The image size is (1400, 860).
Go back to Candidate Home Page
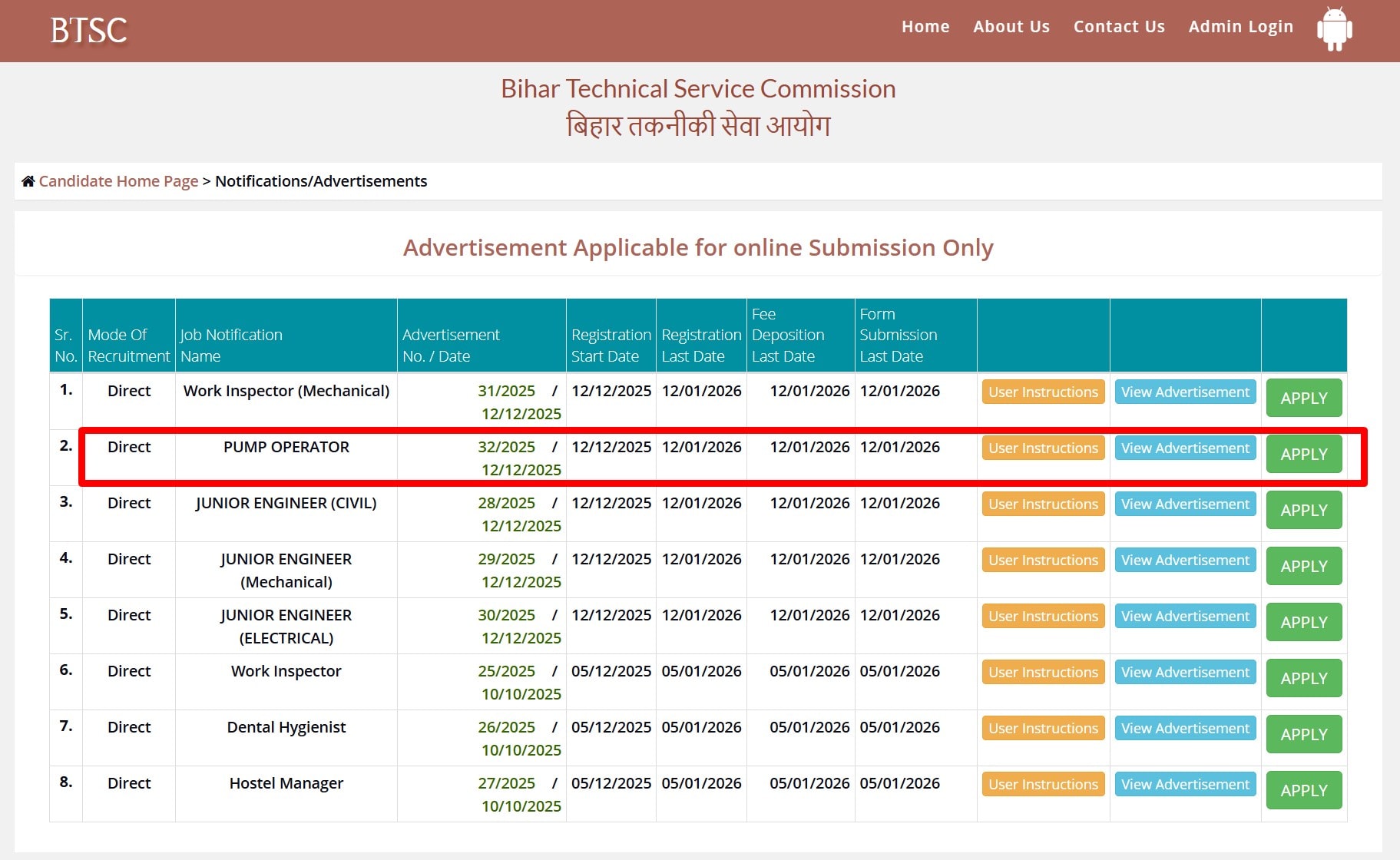coord(118,181)
